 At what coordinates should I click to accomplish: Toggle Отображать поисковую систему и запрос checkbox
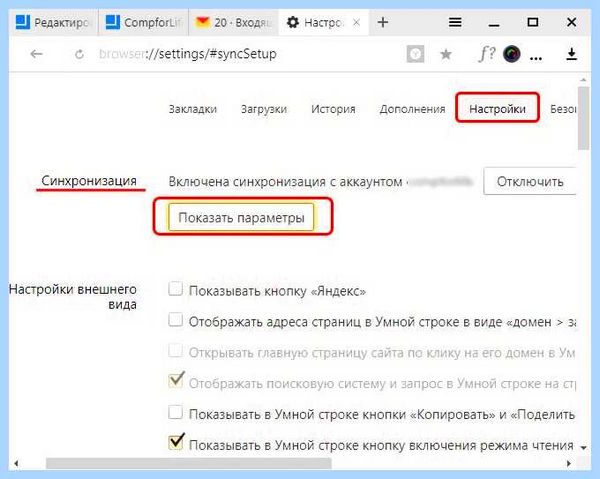(176, 380)
